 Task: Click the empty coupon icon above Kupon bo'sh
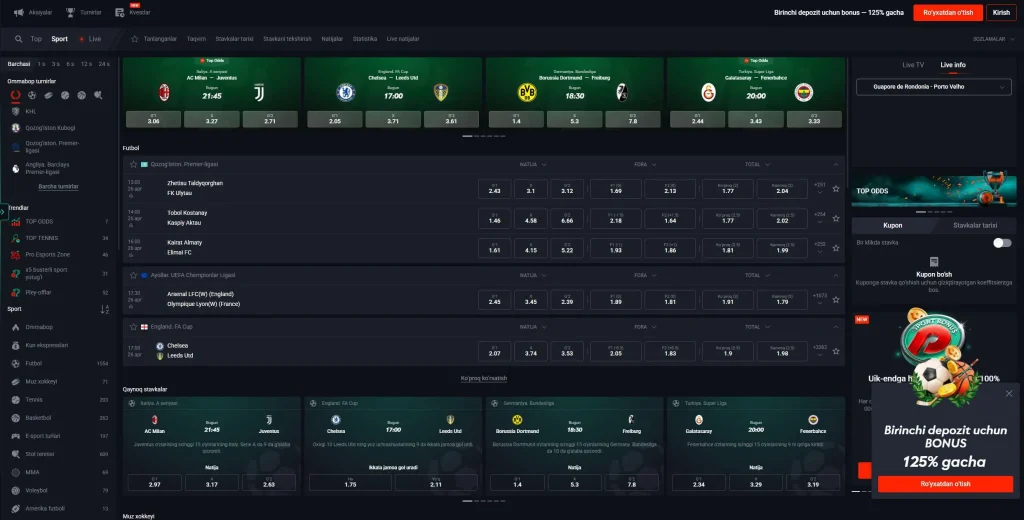934,261
